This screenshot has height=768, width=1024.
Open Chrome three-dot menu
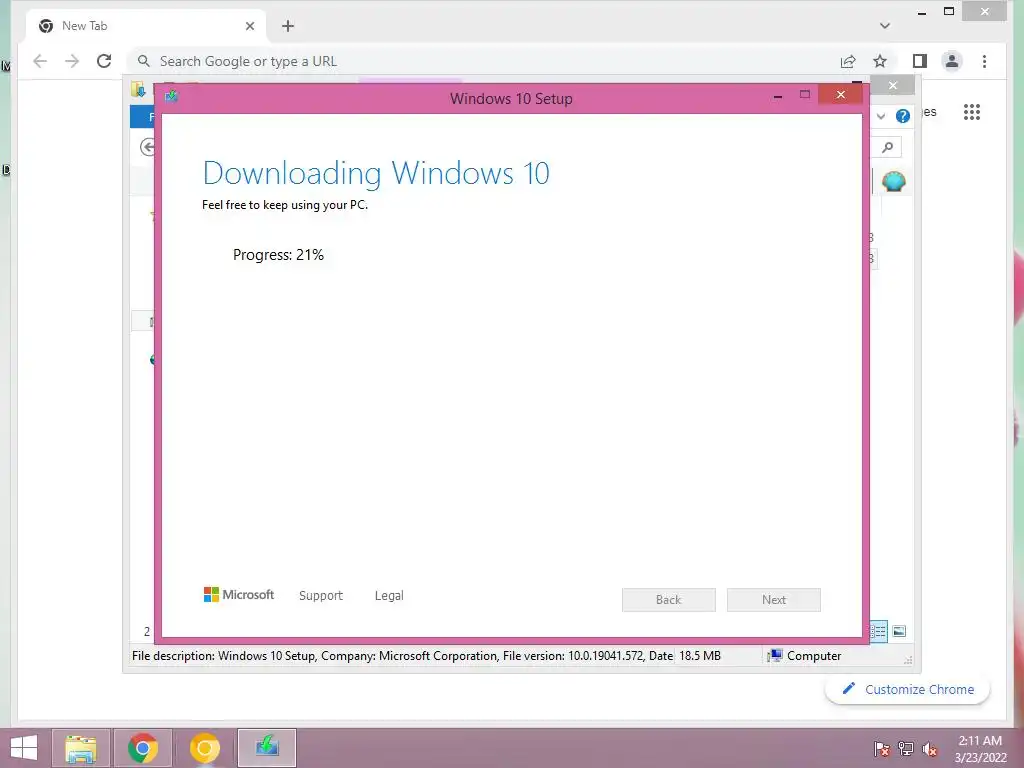(x=984, y=61)
